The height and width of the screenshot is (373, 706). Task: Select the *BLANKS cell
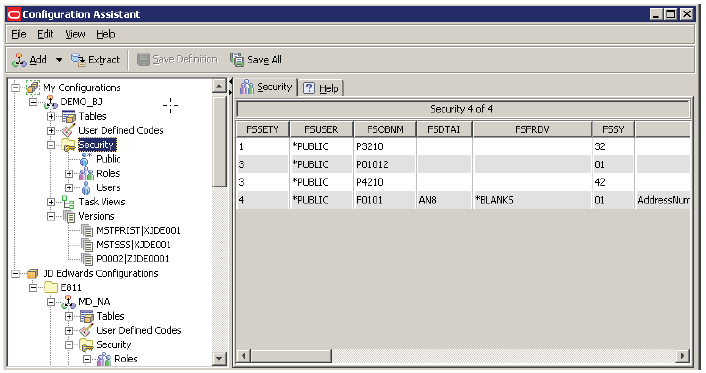(x=532, y=200)
